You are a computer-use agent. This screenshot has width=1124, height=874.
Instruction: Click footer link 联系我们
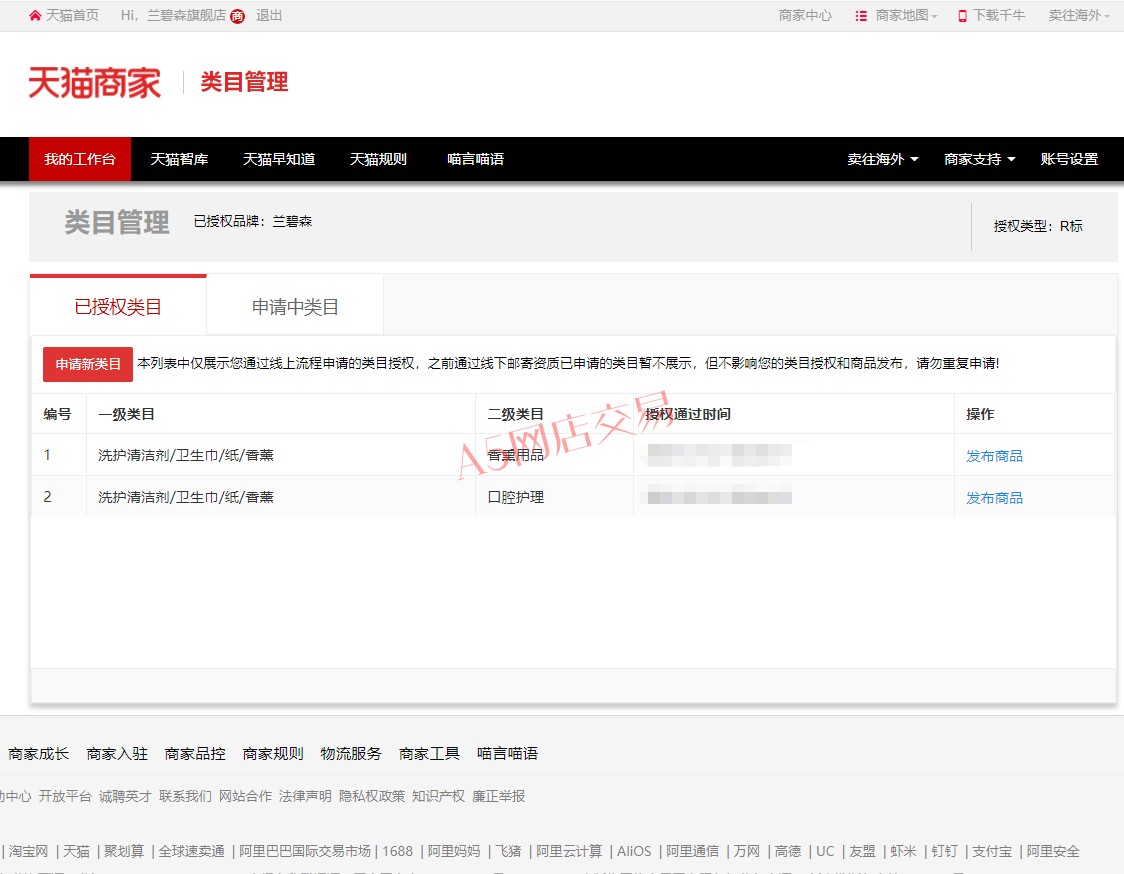coord(186,796)
